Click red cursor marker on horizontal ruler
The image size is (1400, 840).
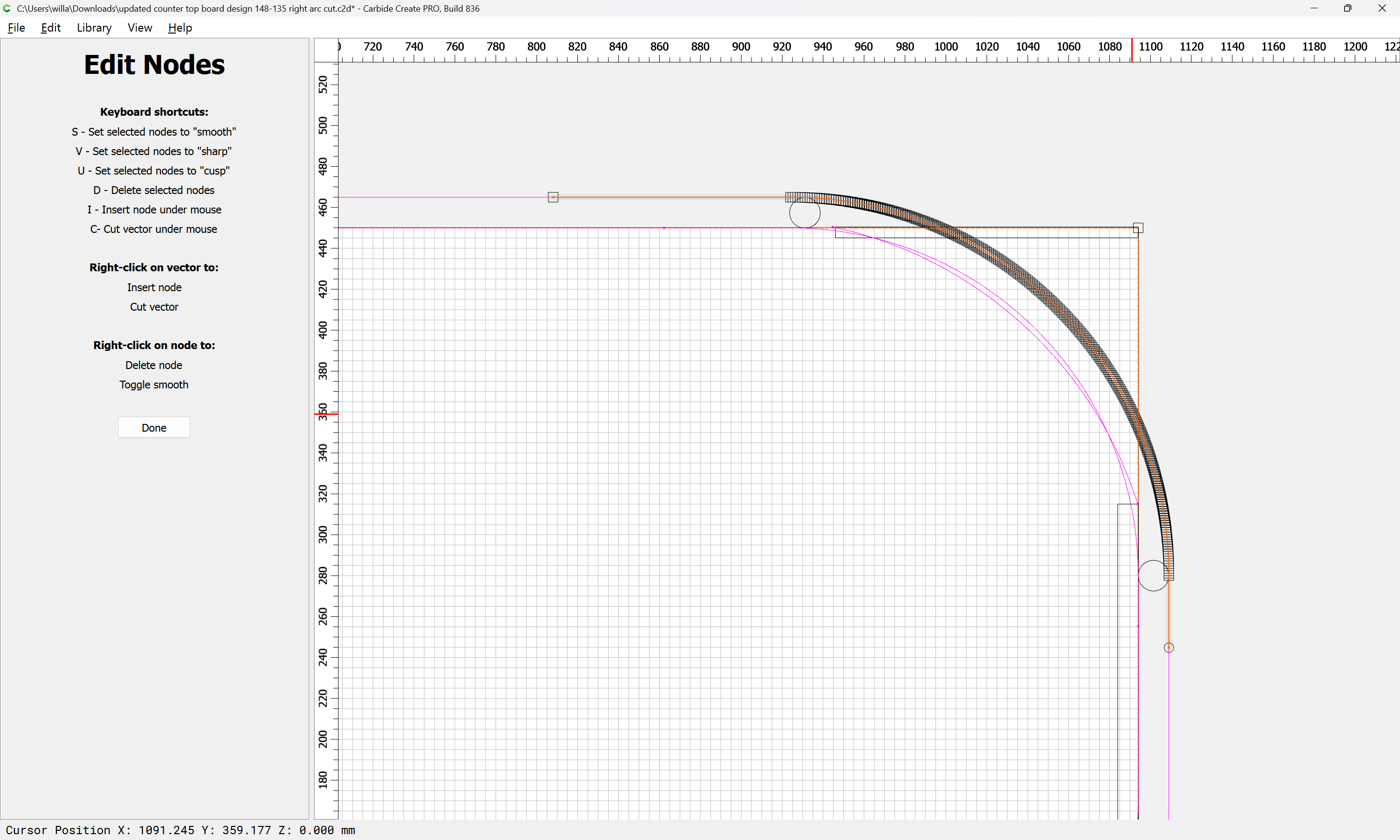pyautogui.click(x=1132, y=51)
